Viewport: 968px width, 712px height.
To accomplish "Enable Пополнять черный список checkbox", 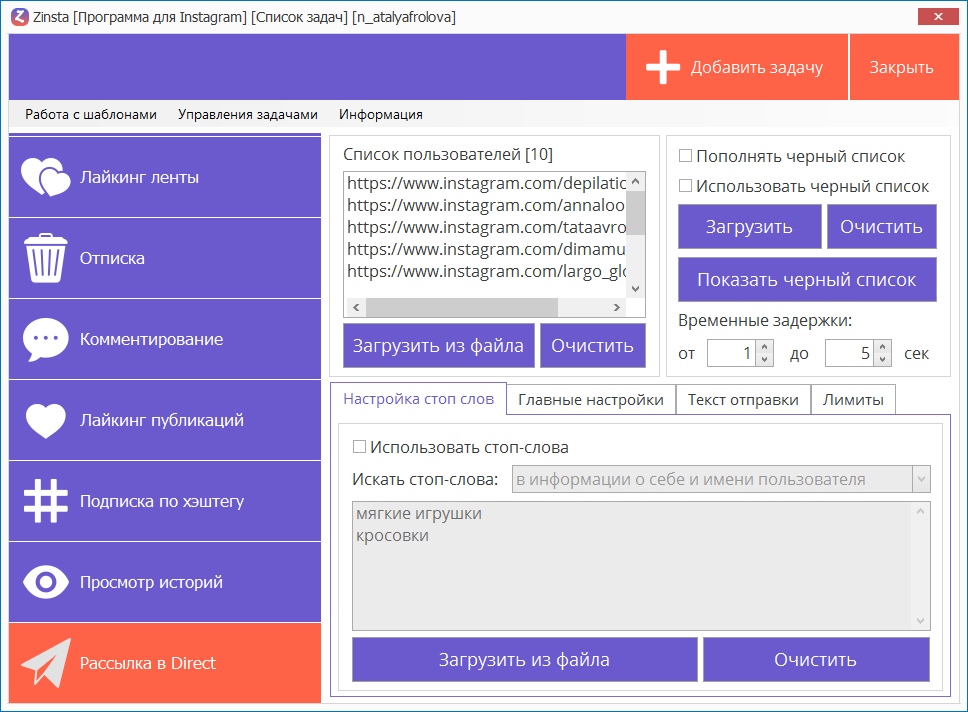I will [685, 156].
